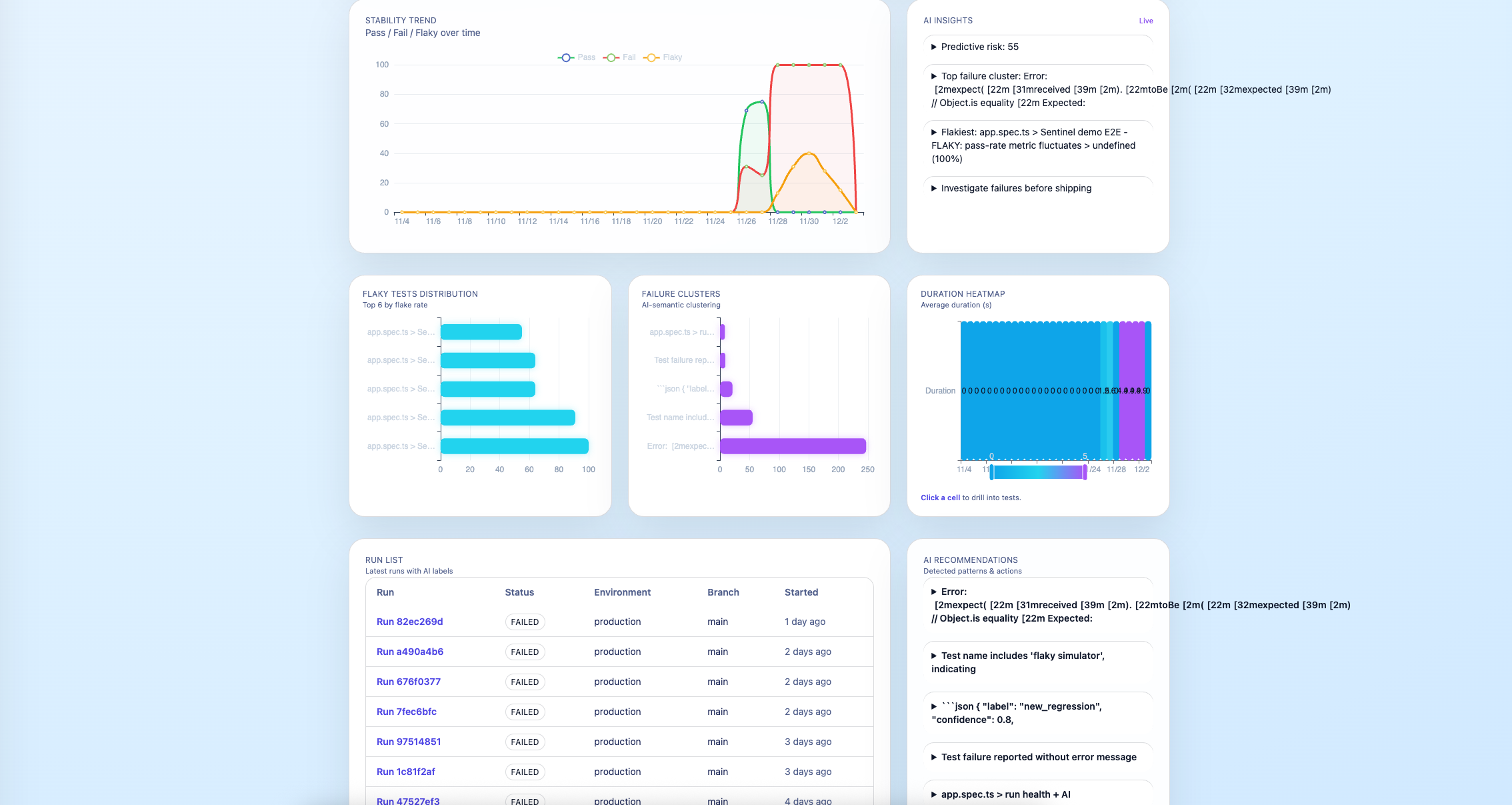This screenshot has height=805, width=1512.
Task: Expand the 'Test failure reported without error message' recommendation
Action: [933, 757]
